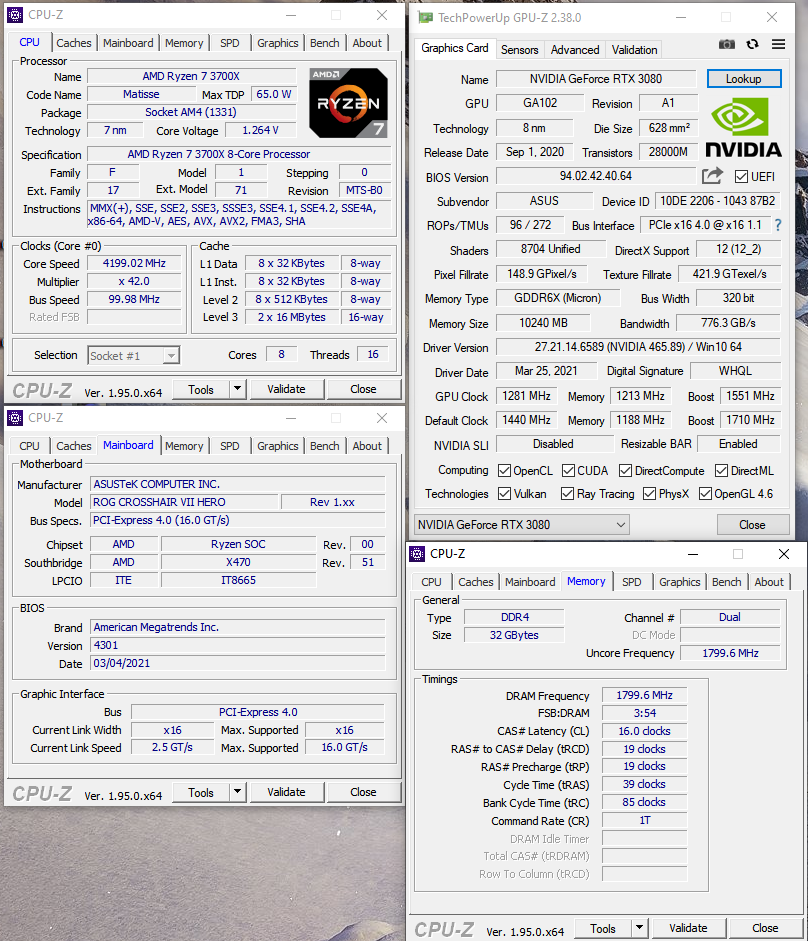The image size is (808, 941).
Task: Click the Current Link Speed 2.5 GT/s value
Action: point(172,747)
